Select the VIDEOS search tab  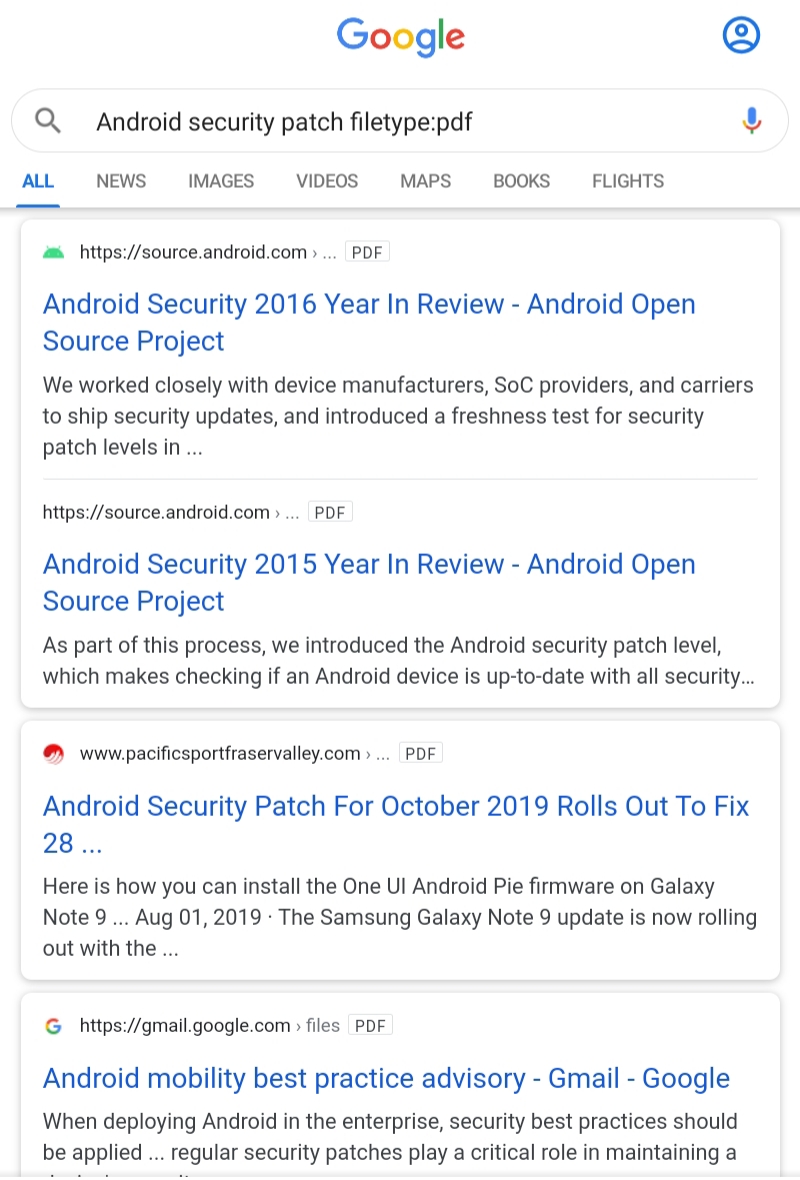tap(326, 181)
